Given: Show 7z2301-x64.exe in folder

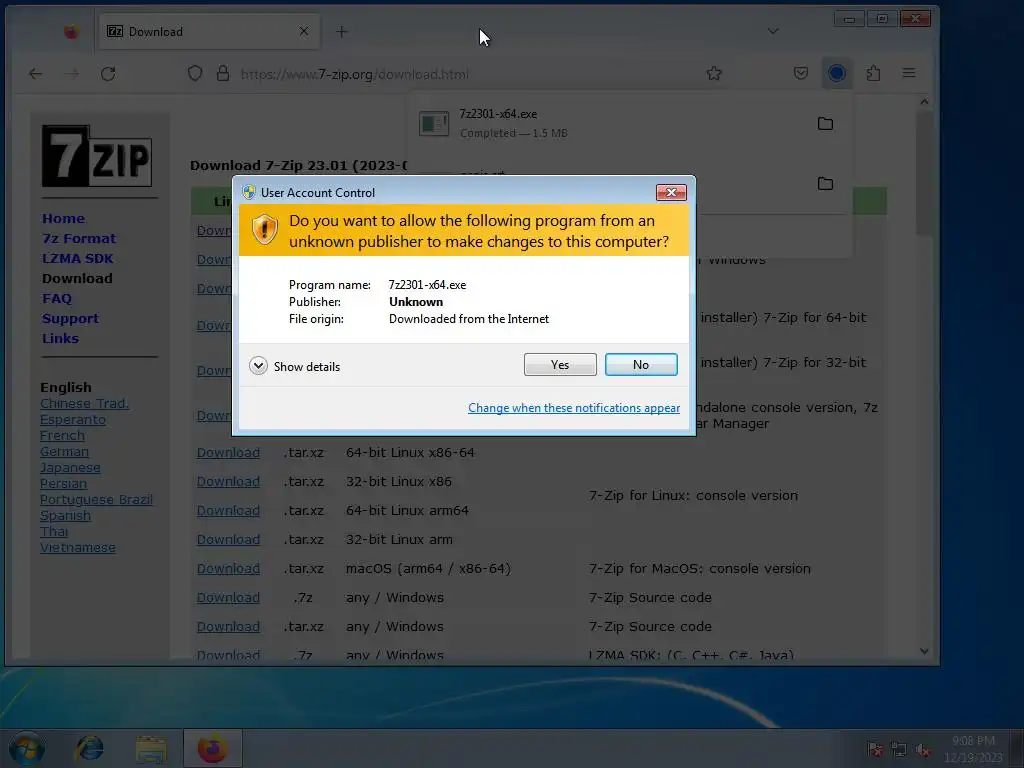Looking at the screenshot, I should [825, 123].
